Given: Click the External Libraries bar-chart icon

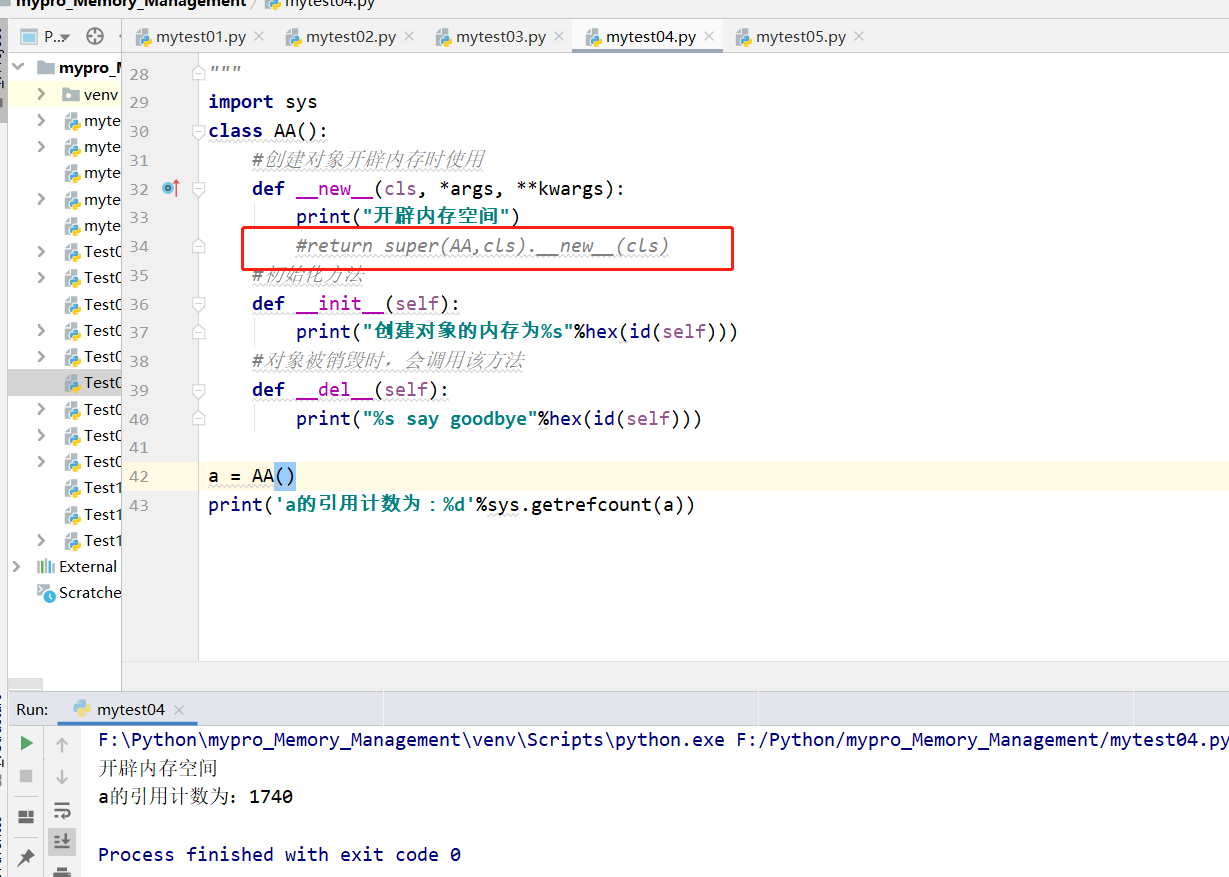Looking at the screenshot, I should (45, 566).
